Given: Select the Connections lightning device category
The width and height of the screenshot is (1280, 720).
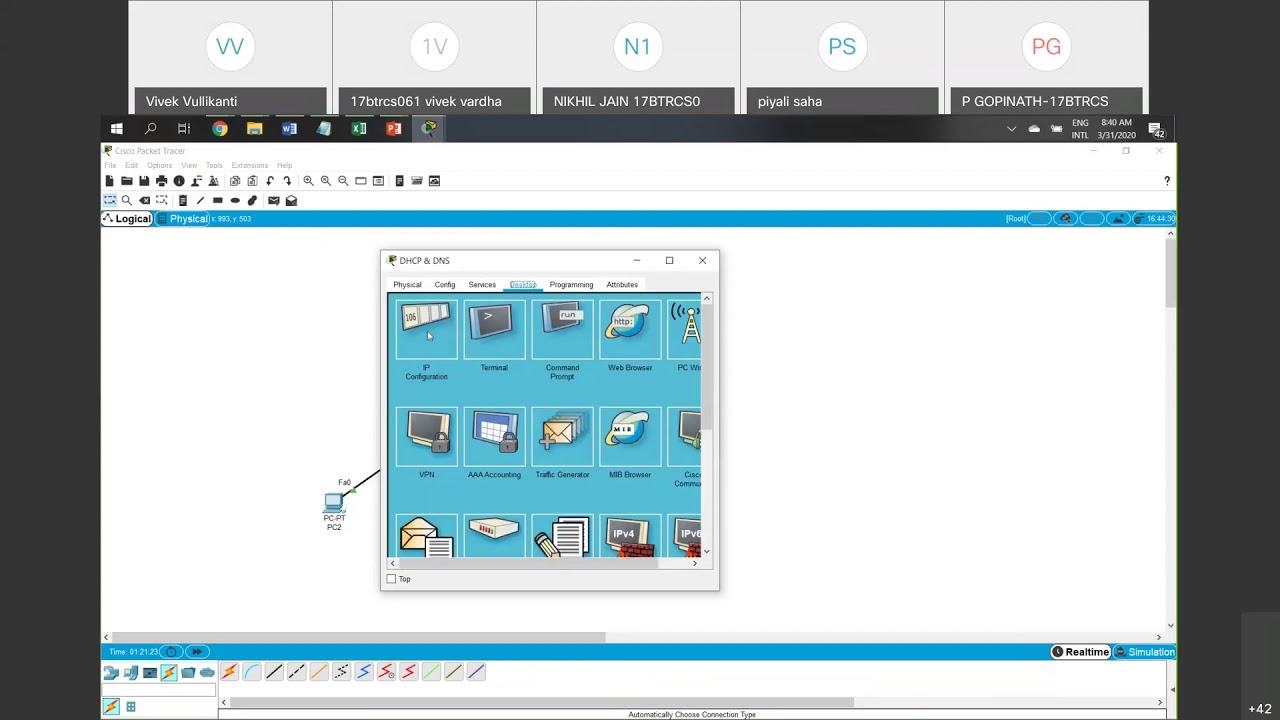Looking at the screenshot, I should tap(168, 672).
